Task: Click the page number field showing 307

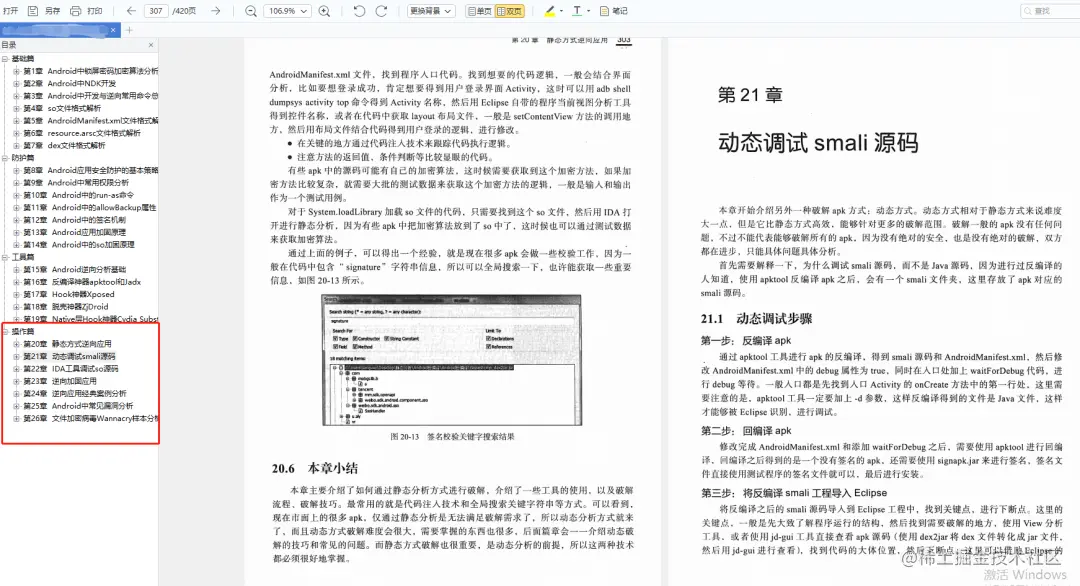Action: coord(156,11)
